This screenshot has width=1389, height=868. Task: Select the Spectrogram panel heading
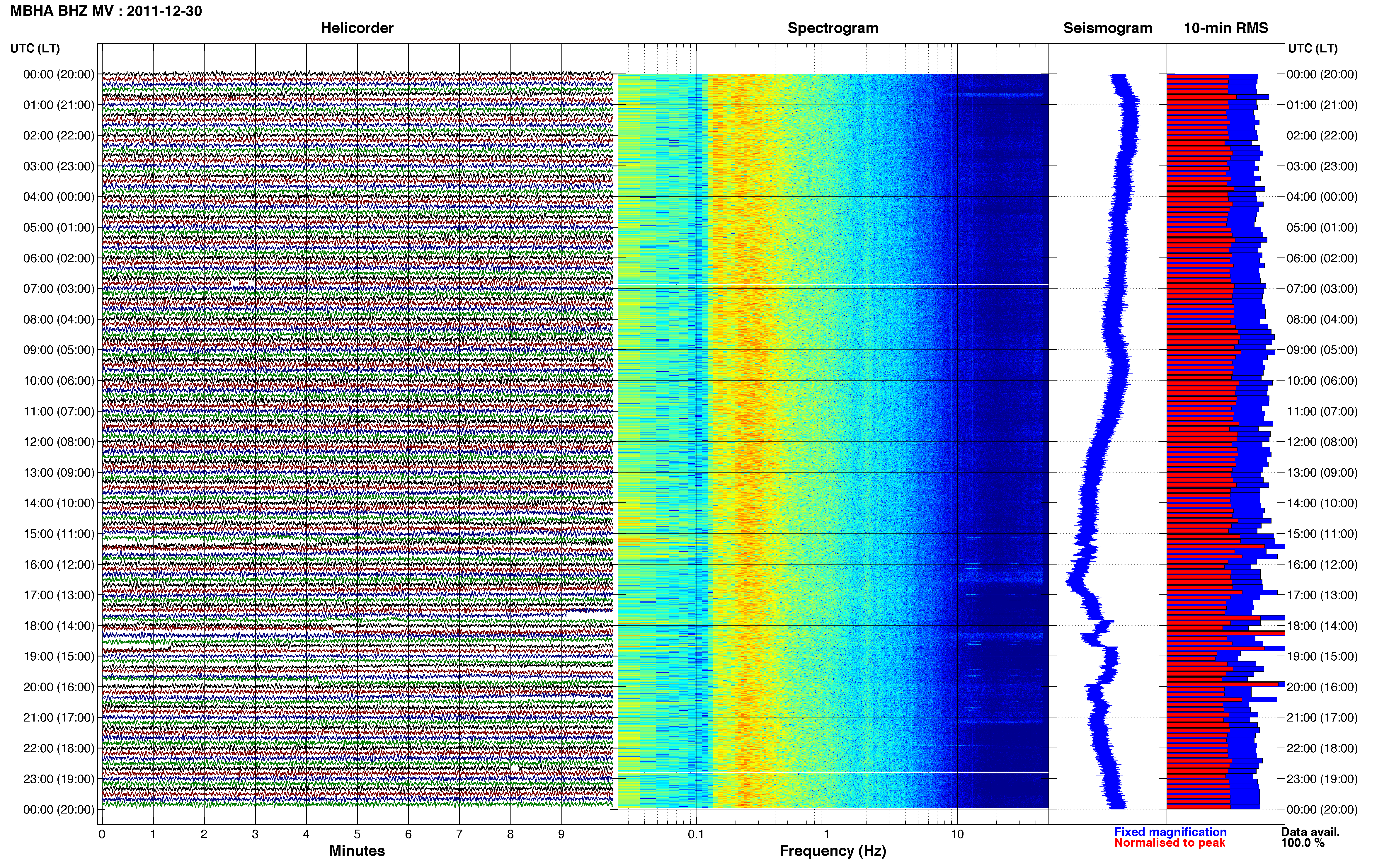coord(833,28)
